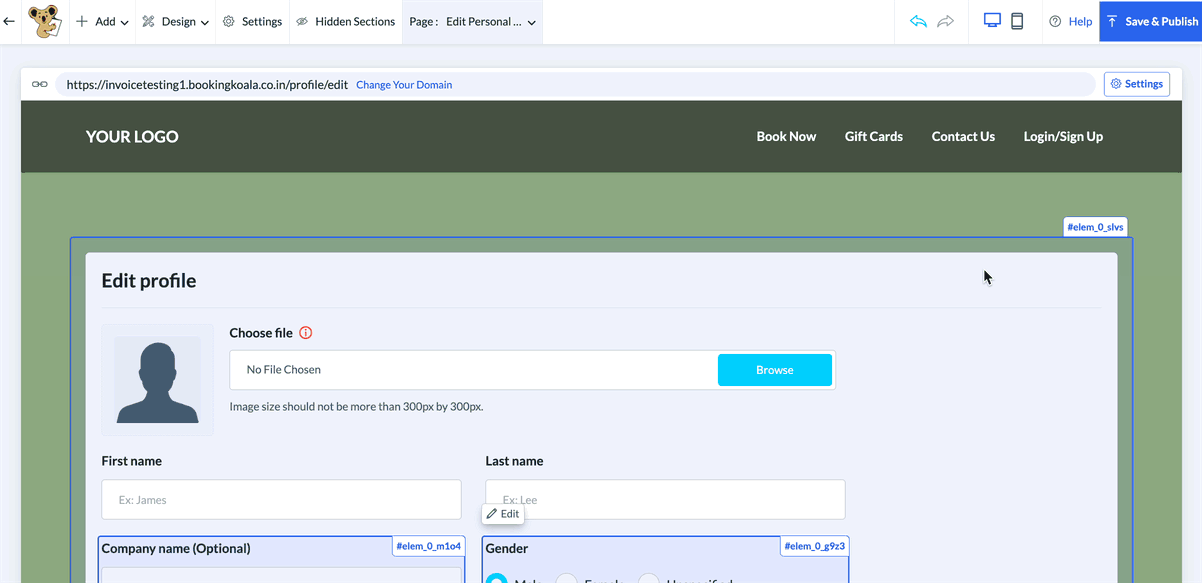Open the Settings button beside the URL bar
Image resolution: width=1202 pixels, height=583 pixels.
(1137, 84)
